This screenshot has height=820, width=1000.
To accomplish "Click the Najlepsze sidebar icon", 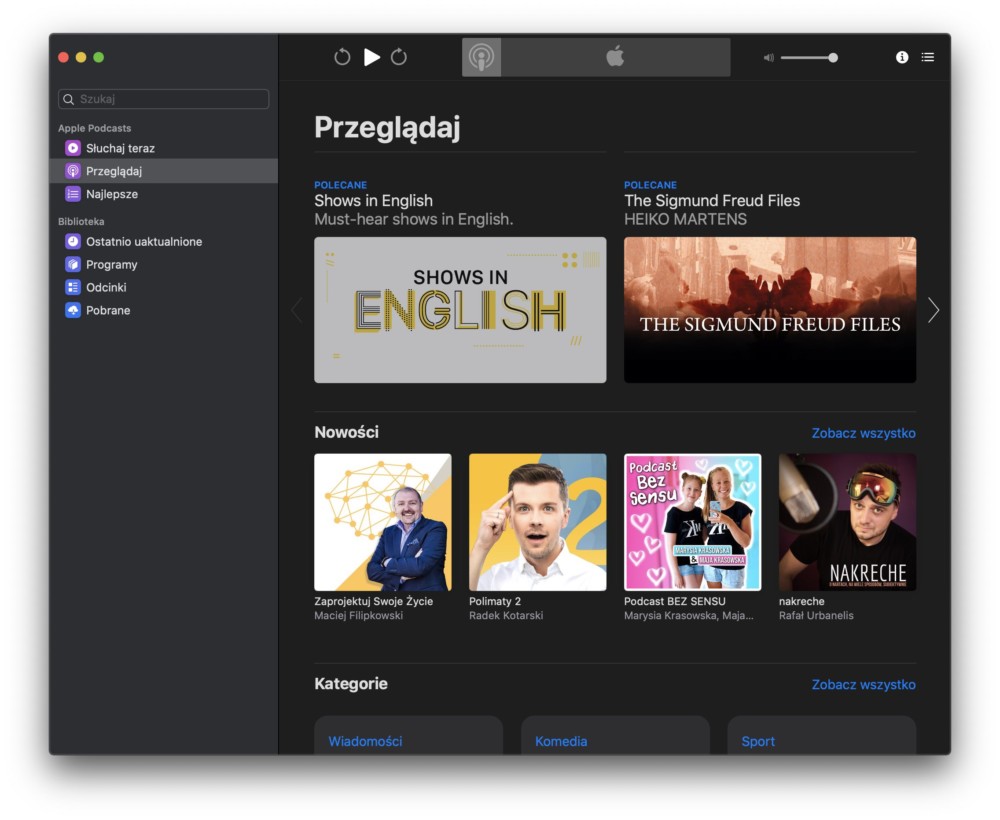I will (73, 194).
